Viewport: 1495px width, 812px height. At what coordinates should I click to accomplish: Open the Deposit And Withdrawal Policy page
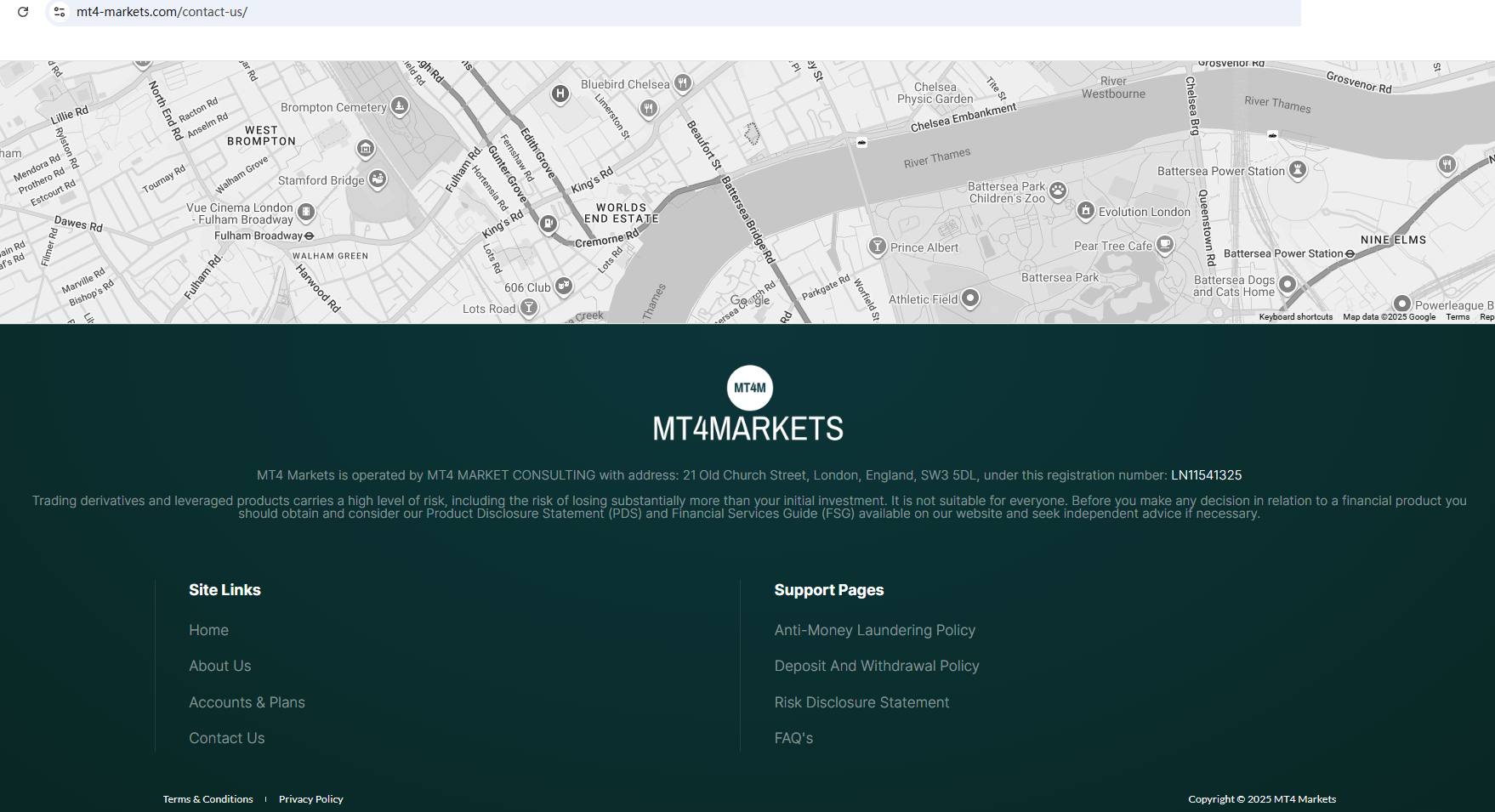877,666
